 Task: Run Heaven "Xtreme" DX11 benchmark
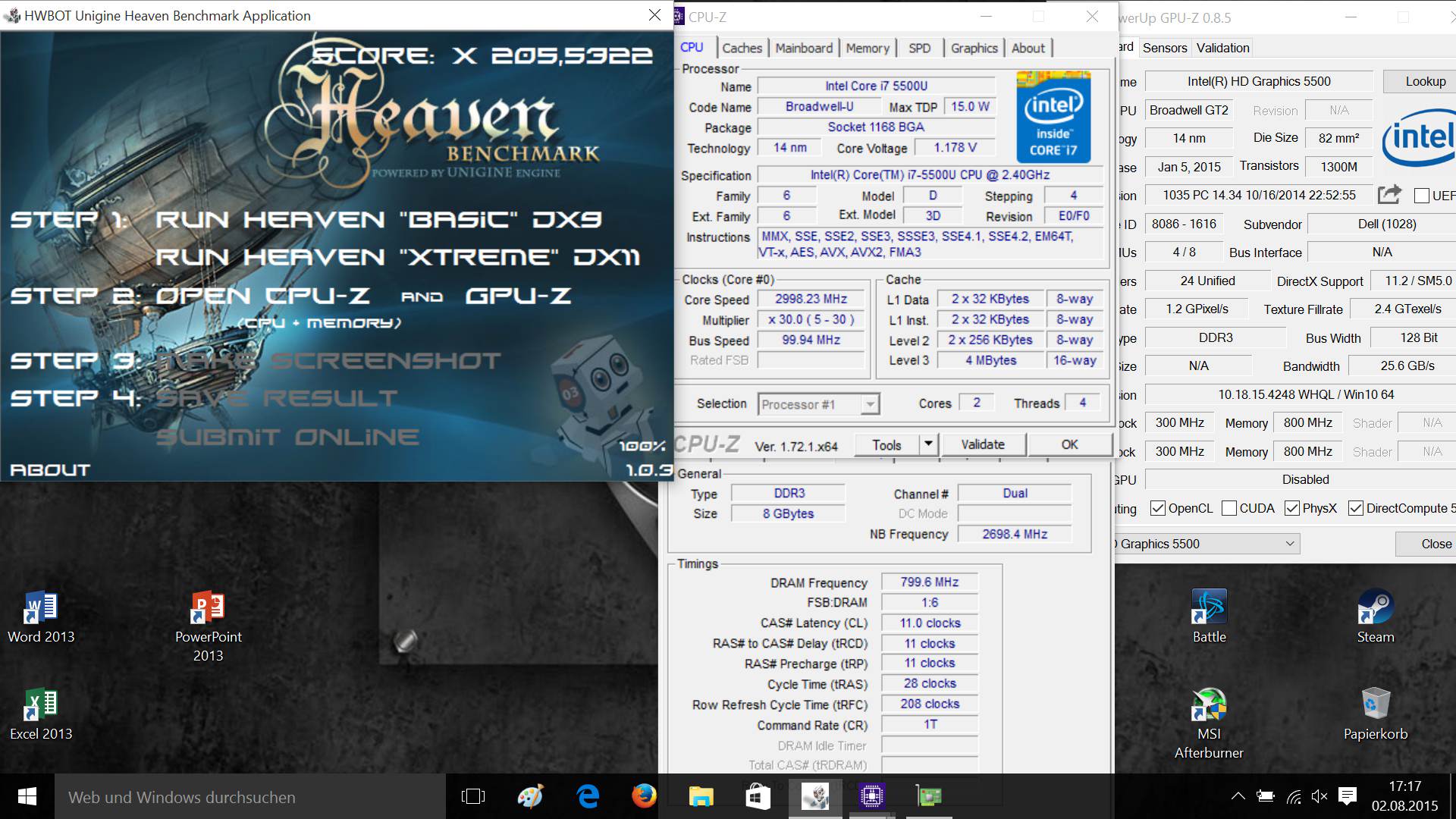pyautogui.click(x=397, y=257)
